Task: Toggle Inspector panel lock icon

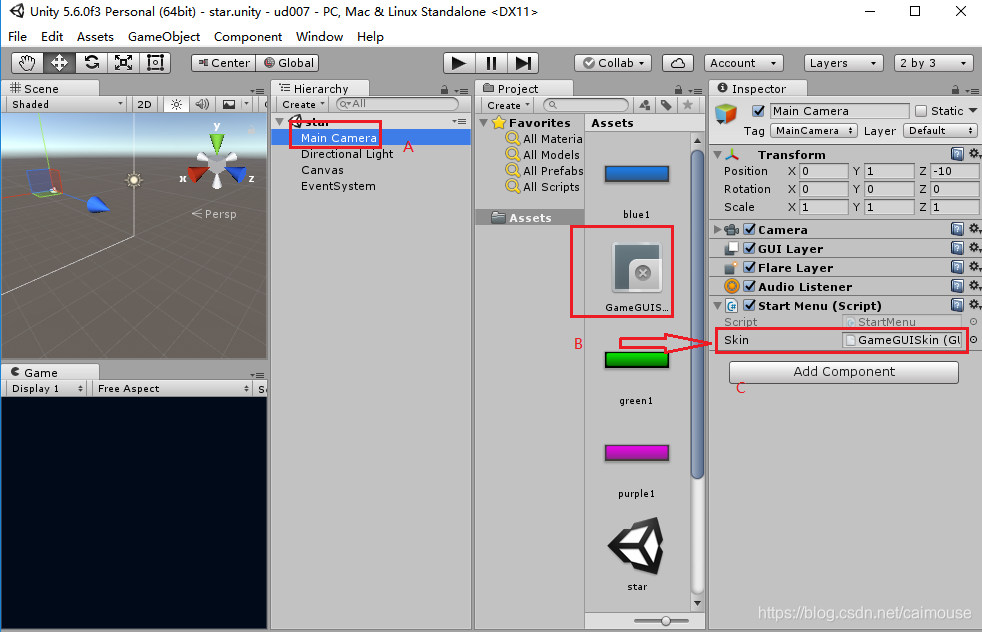Action: click(955, 90)
